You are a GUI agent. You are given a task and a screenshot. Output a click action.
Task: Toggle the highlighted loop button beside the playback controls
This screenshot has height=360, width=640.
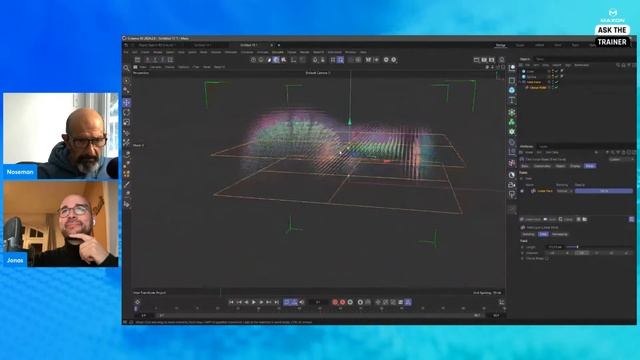coord(287,302)
